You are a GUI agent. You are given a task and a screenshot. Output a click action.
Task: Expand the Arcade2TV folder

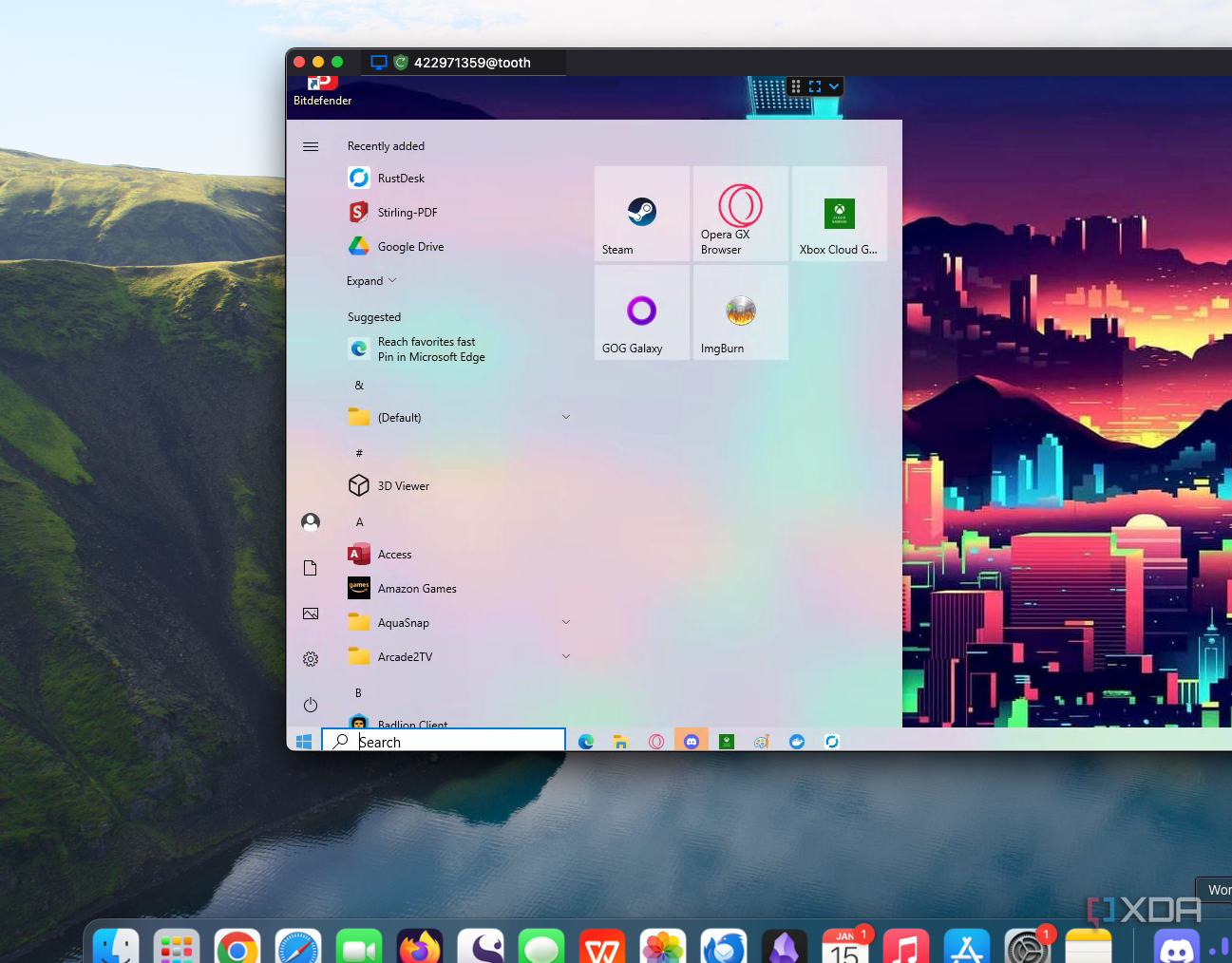(x=460, y=657)
